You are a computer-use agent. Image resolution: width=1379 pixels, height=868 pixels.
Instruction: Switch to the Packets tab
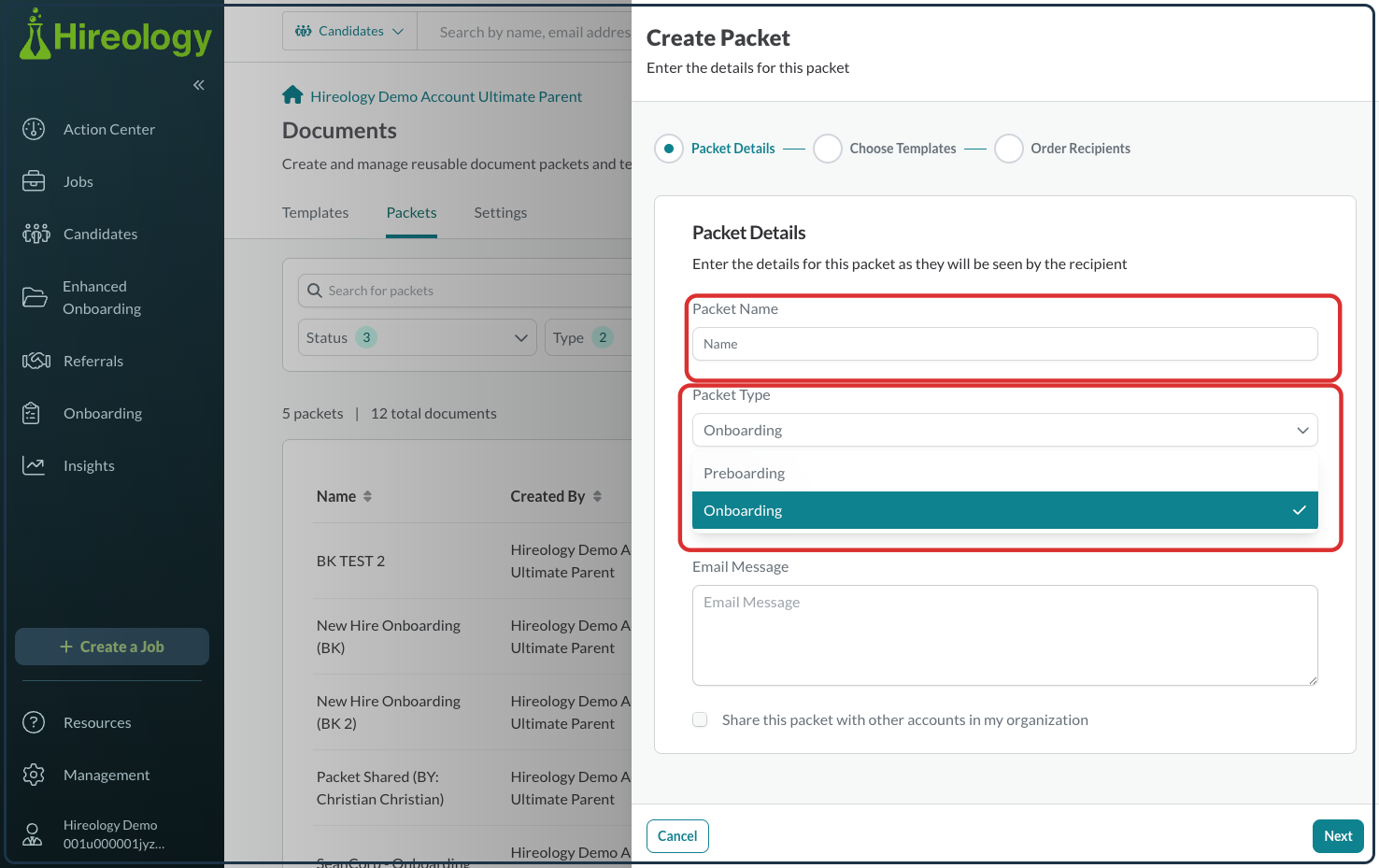click(x=412, y=213)
